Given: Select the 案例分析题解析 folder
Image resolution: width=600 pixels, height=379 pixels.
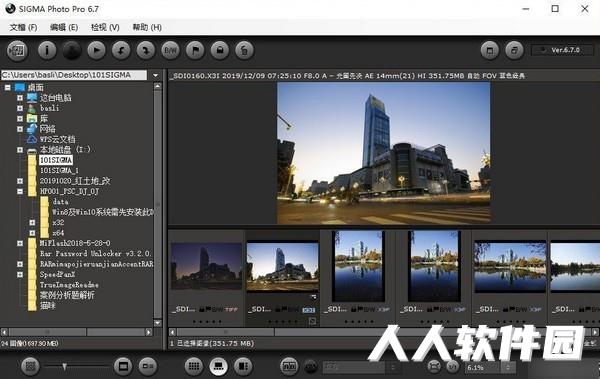Looking at the screenshot, I should click(67, 295).
